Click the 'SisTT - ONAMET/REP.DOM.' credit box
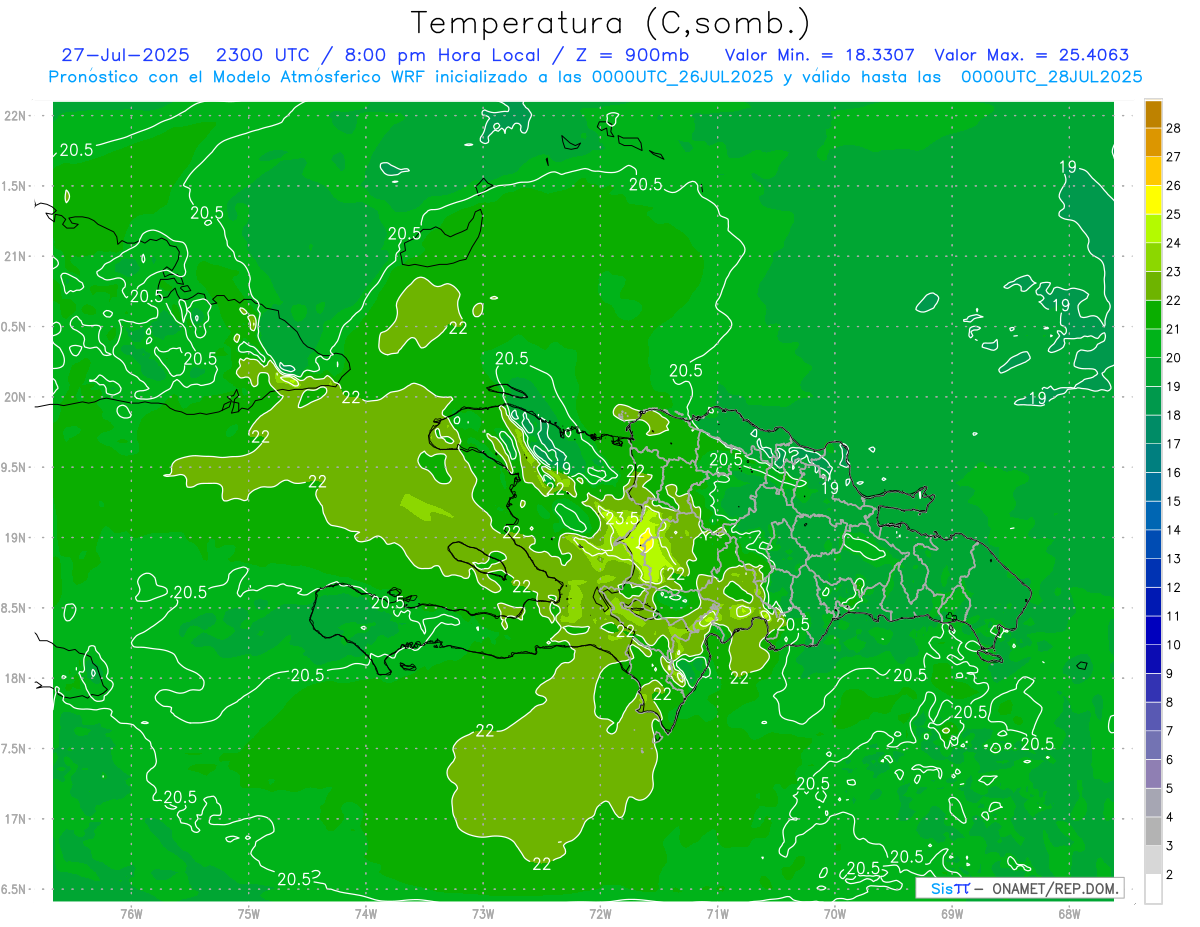This screenshot has width=1200, height=927. click(x=1020, y=888)
